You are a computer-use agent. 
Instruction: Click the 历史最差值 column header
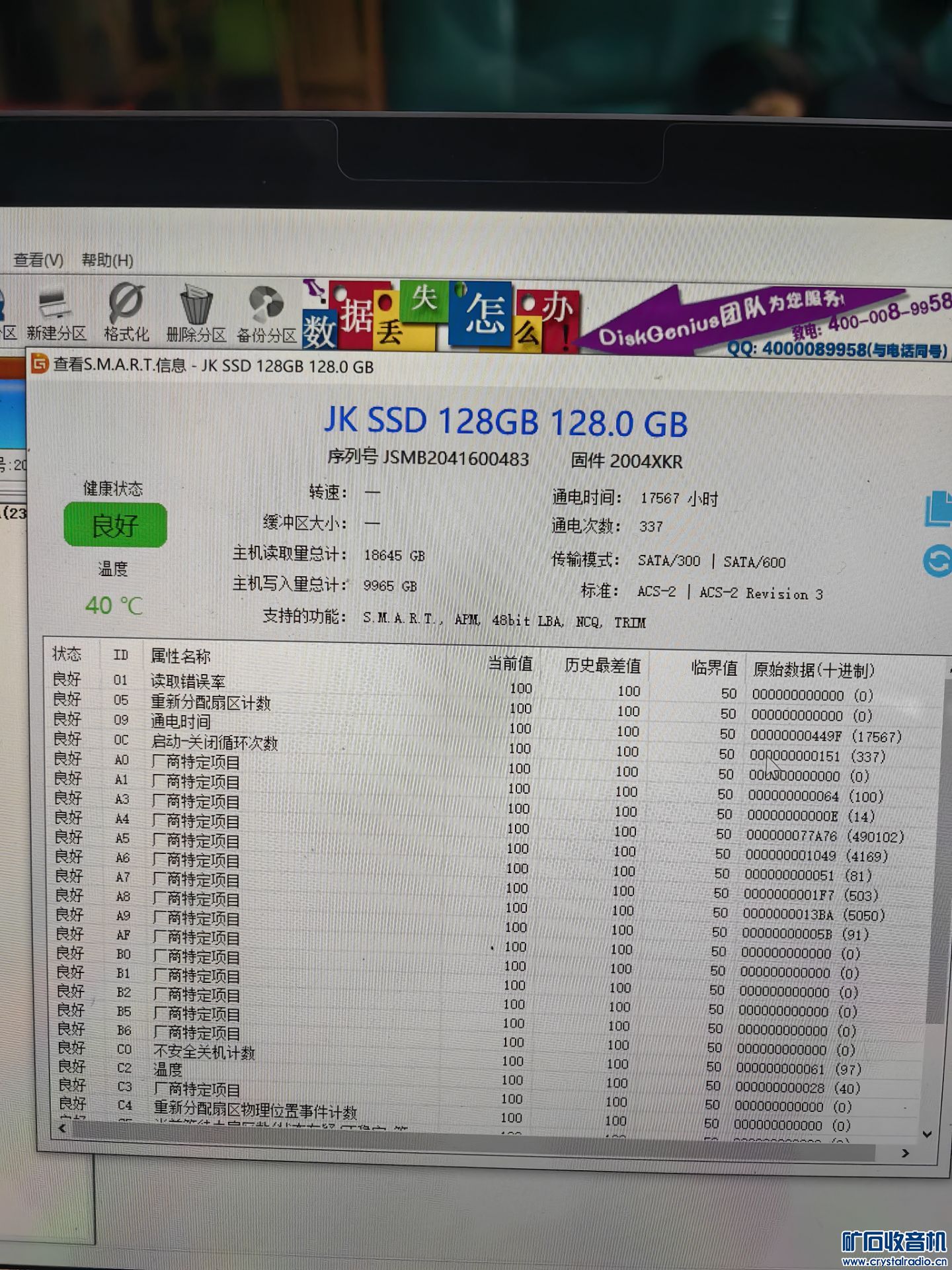[602, 665]
